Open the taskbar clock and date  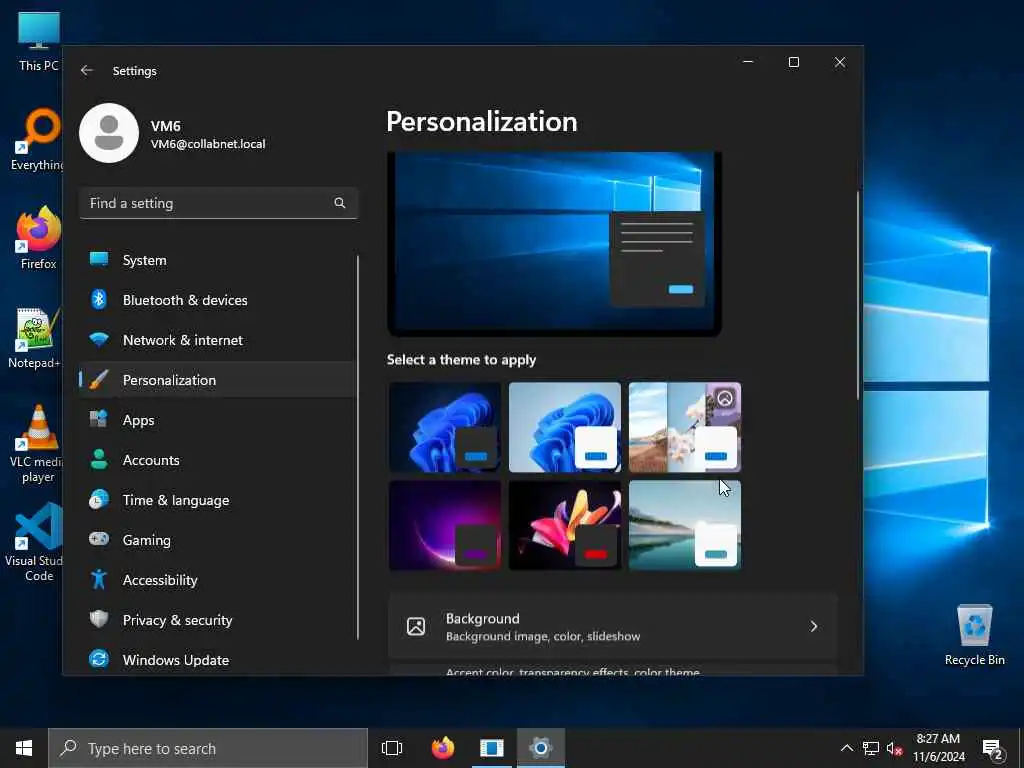(x=938, y=748)
